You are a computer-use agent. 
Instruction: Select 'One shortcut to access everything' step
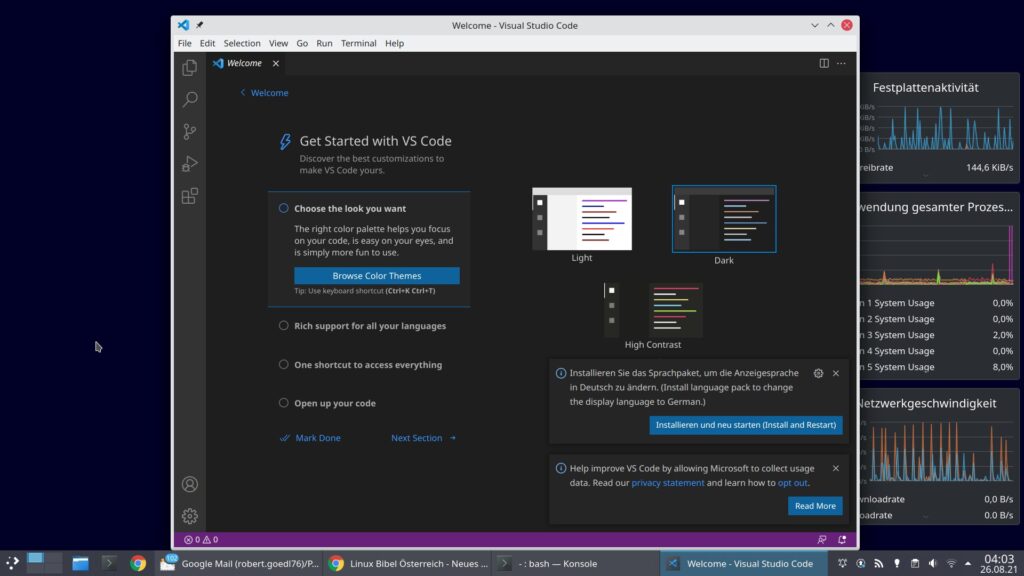pyautogui.click(x=368, y=364)
